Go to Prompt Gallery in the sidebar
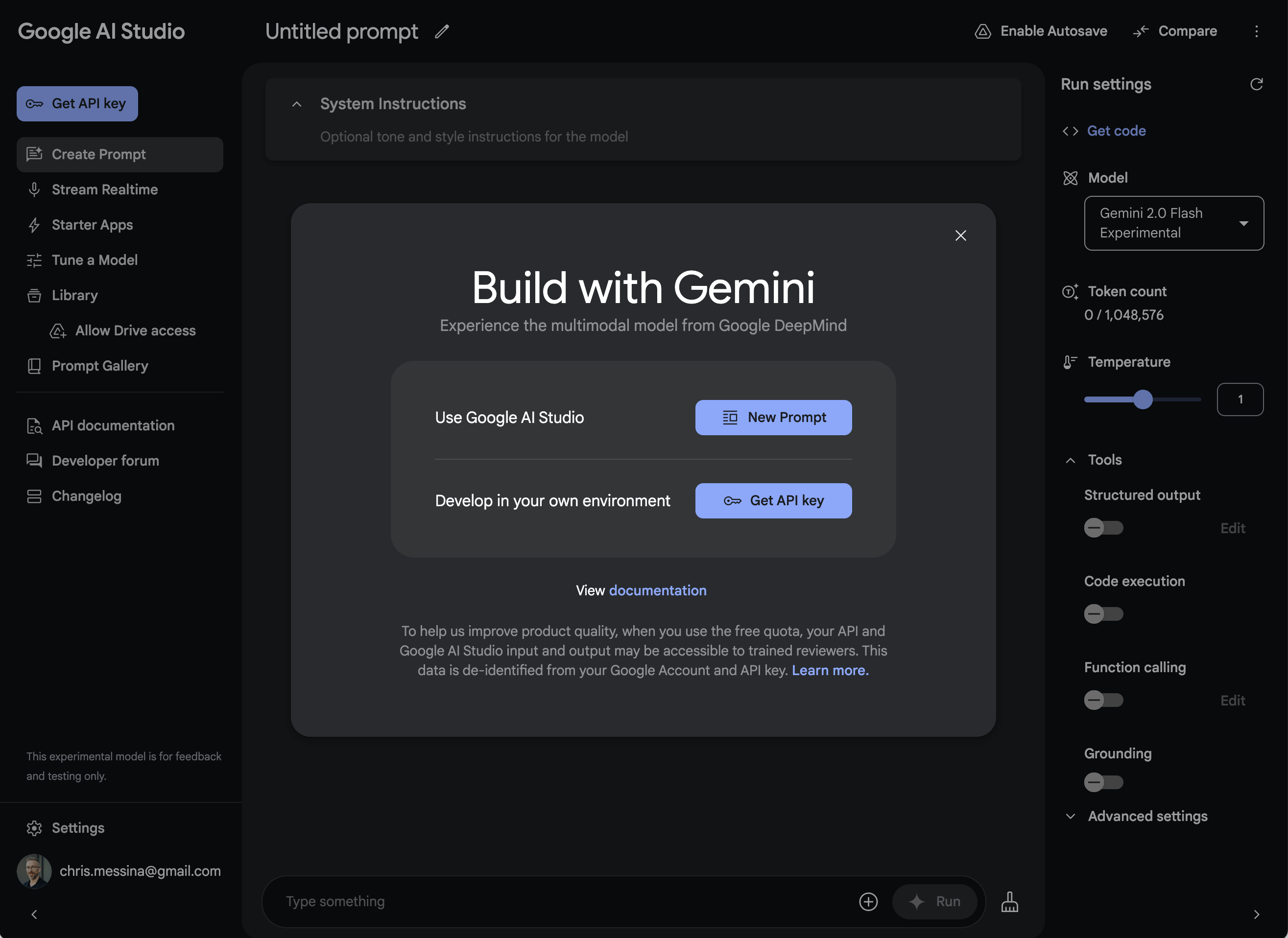 pos(100,366)
